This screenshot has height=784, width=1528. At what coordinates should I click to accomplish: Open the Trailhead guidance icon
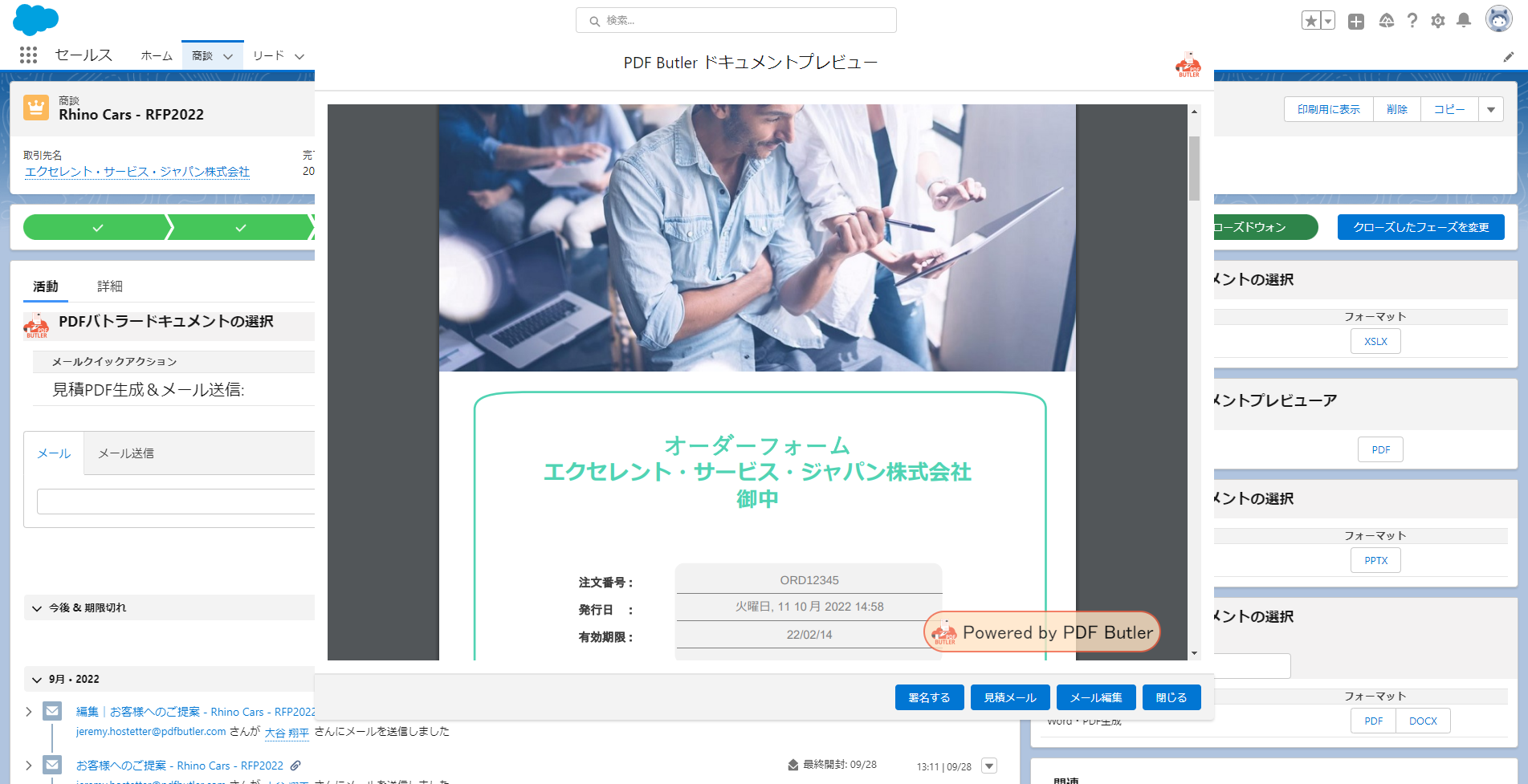(1387, 21)
